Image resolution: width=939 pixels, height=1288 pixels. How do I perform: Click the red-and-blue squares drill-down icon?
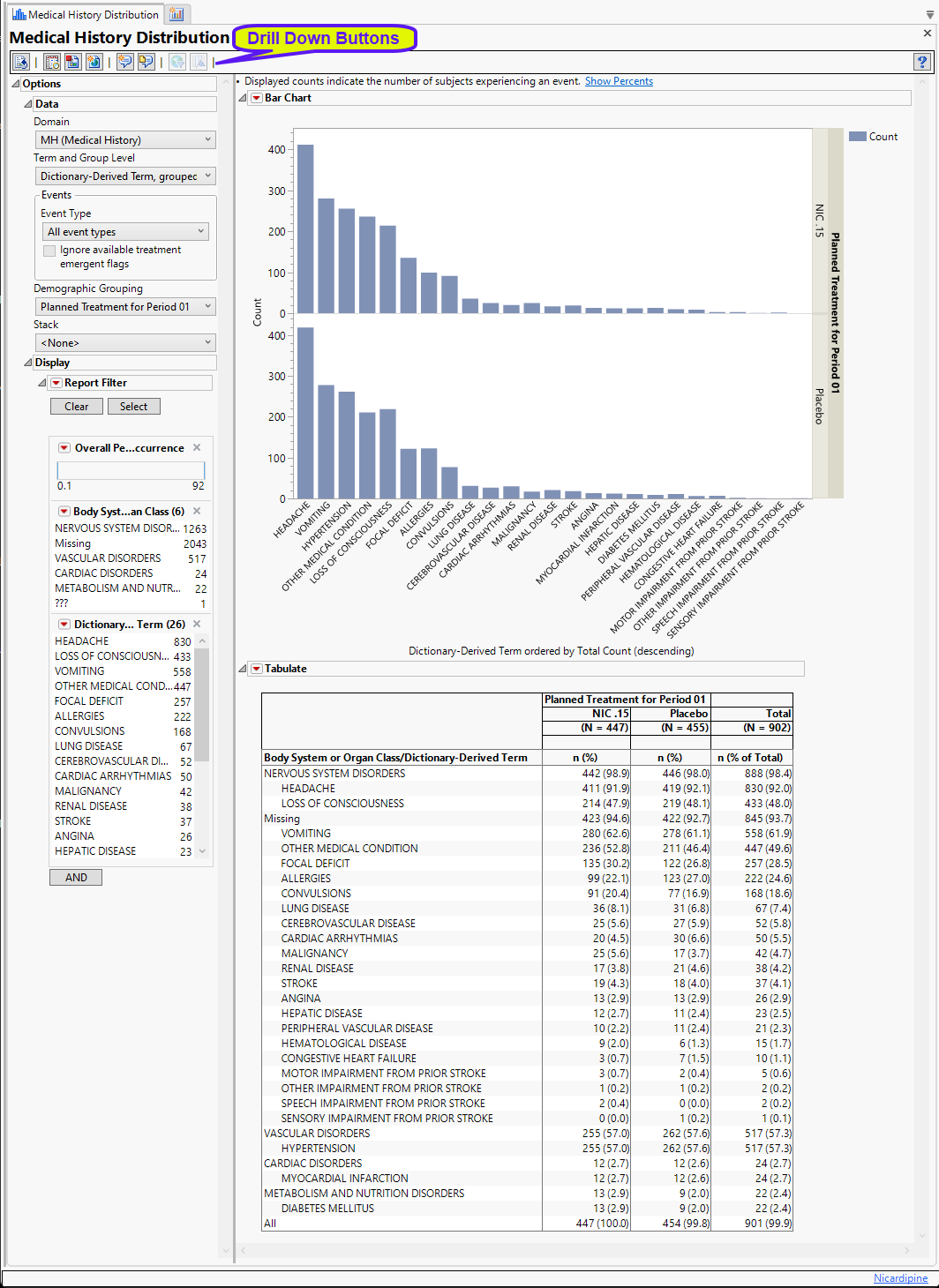(72, 62)
